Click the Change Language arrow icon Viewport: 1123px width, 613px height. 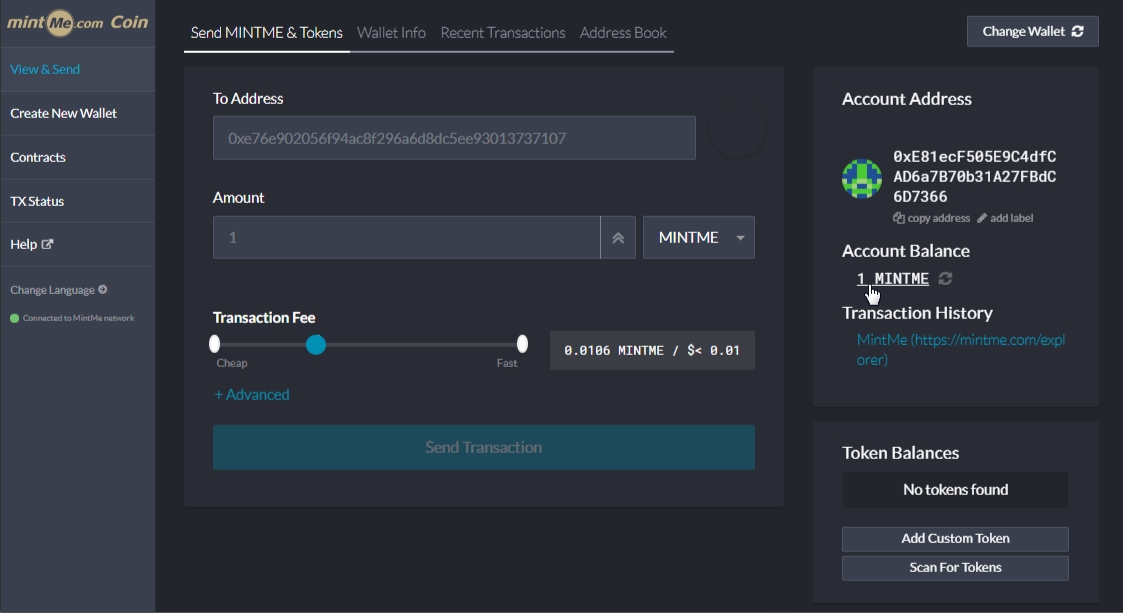[103, 290]
